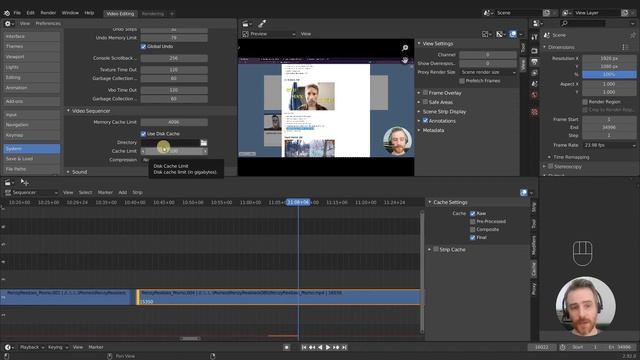Open the View Layer properties tab icon

point(534,73)
